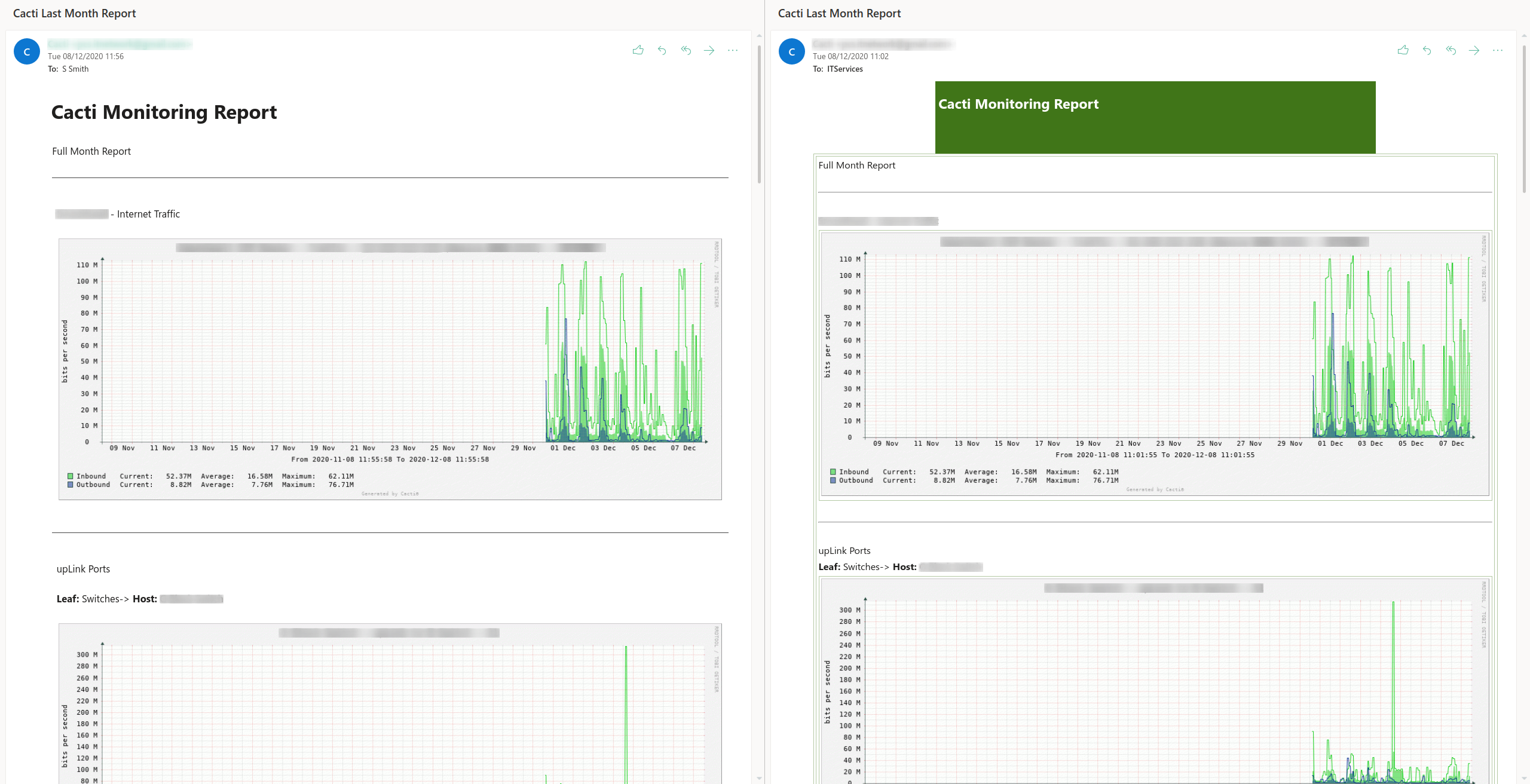Click Internet Traffic graph in right email

pos(1155,364)
